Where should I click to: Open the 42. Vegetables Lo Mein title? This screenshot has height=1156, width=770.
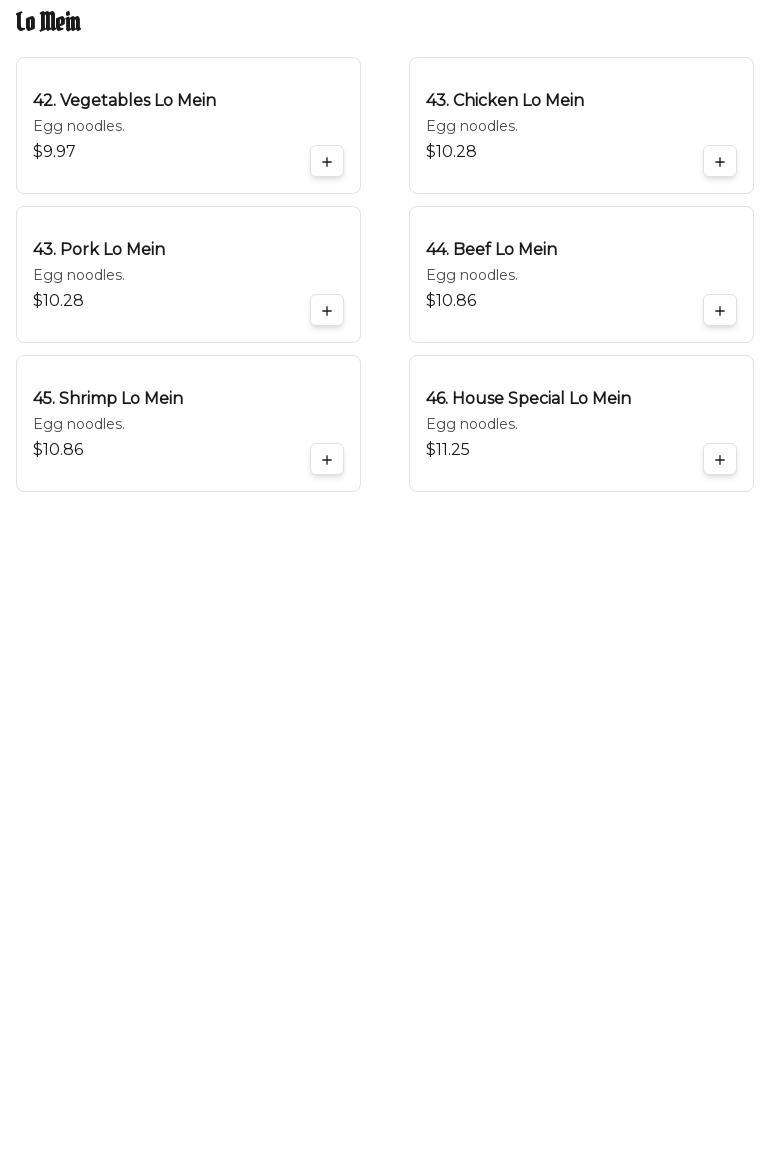click(125, 101)
